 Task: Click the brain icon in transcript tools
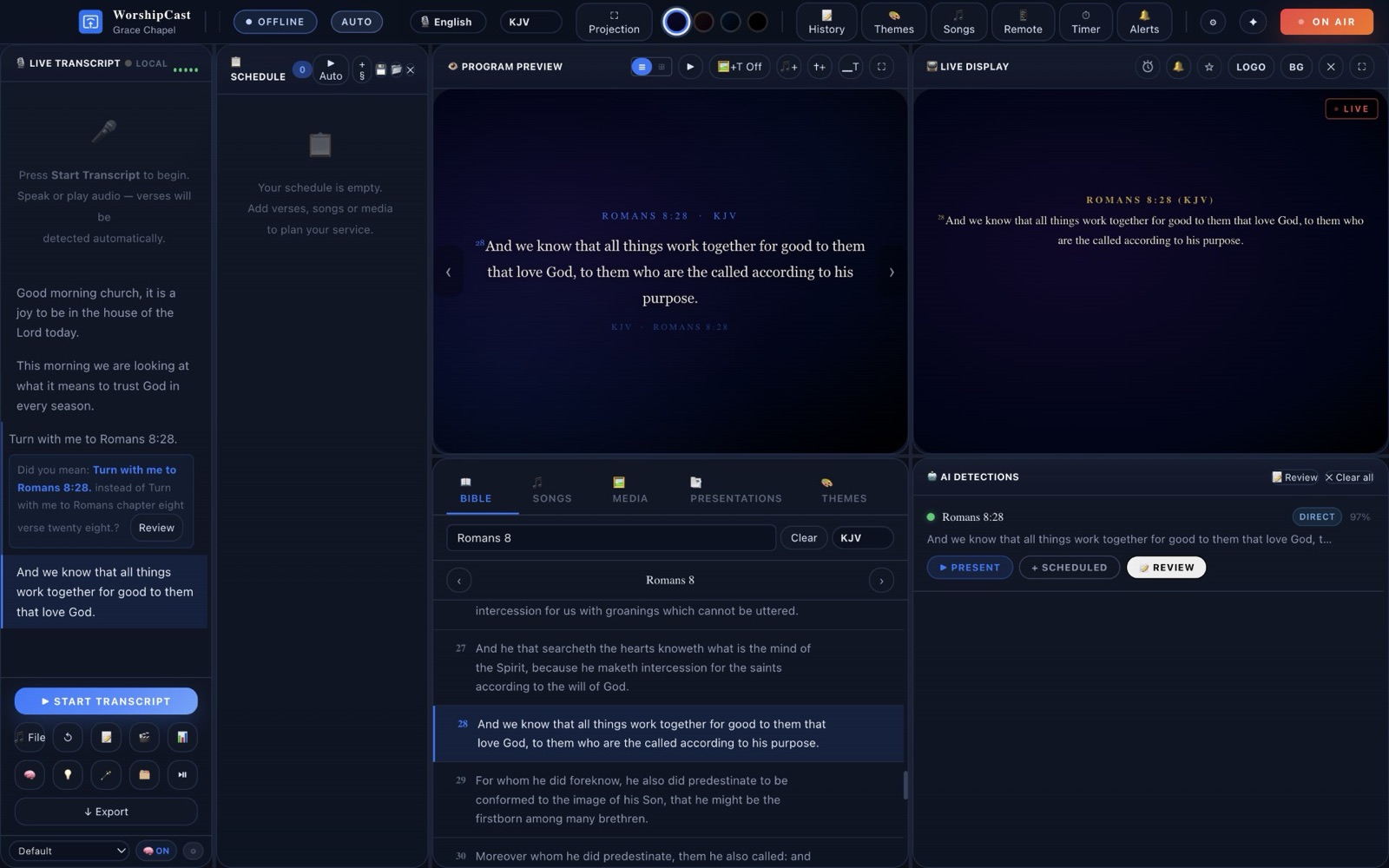tap(30, 774)
